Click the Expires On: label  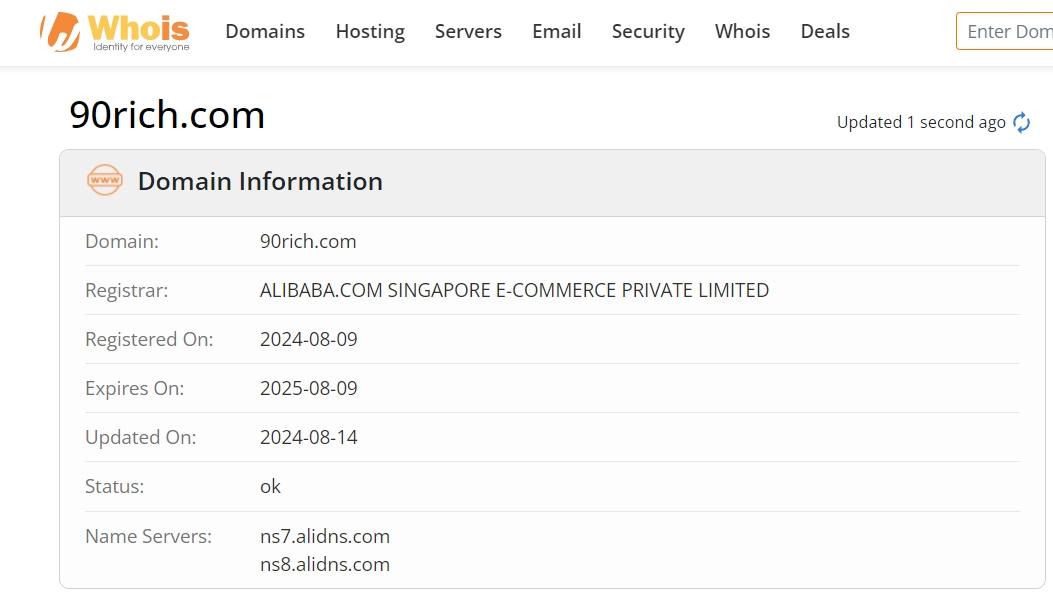[134, 389]
